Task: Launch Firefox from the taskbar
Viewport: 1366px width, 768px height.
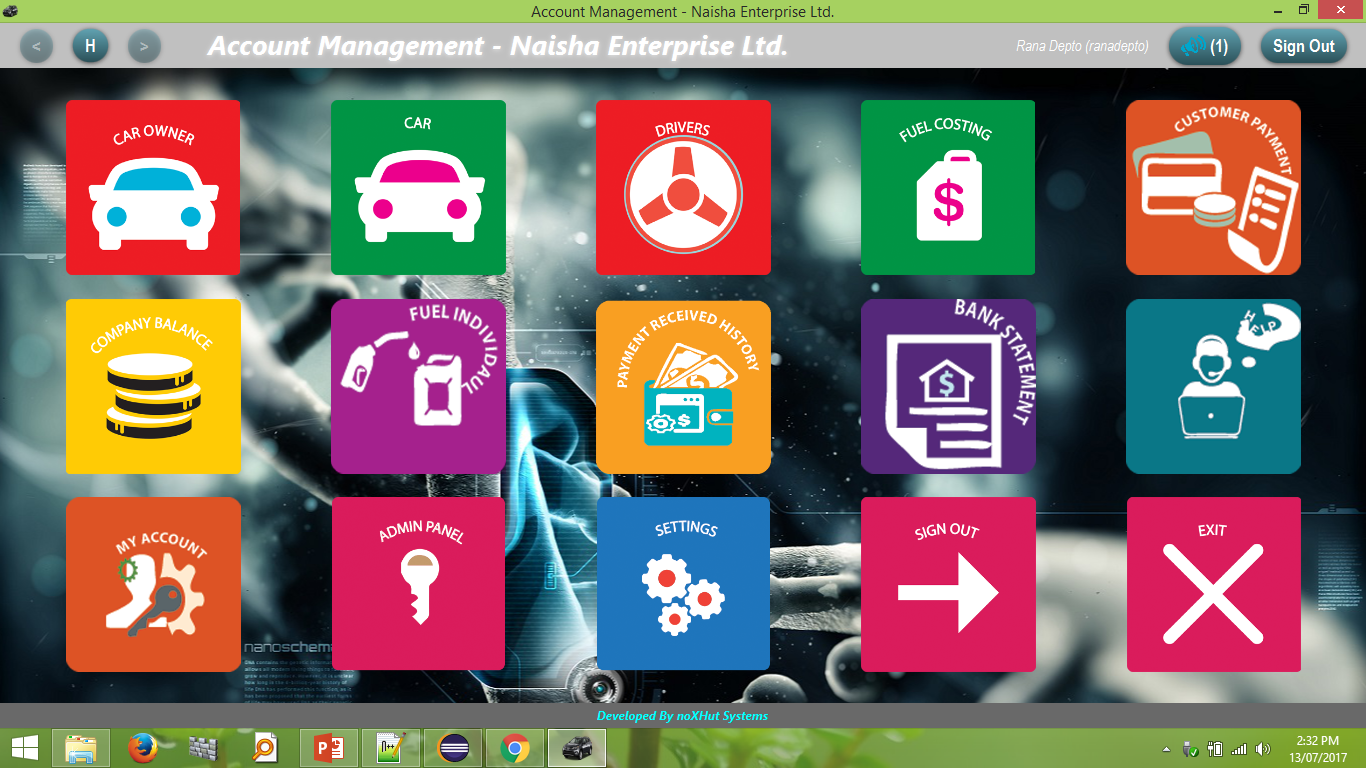Action: [x=143, y=748]
